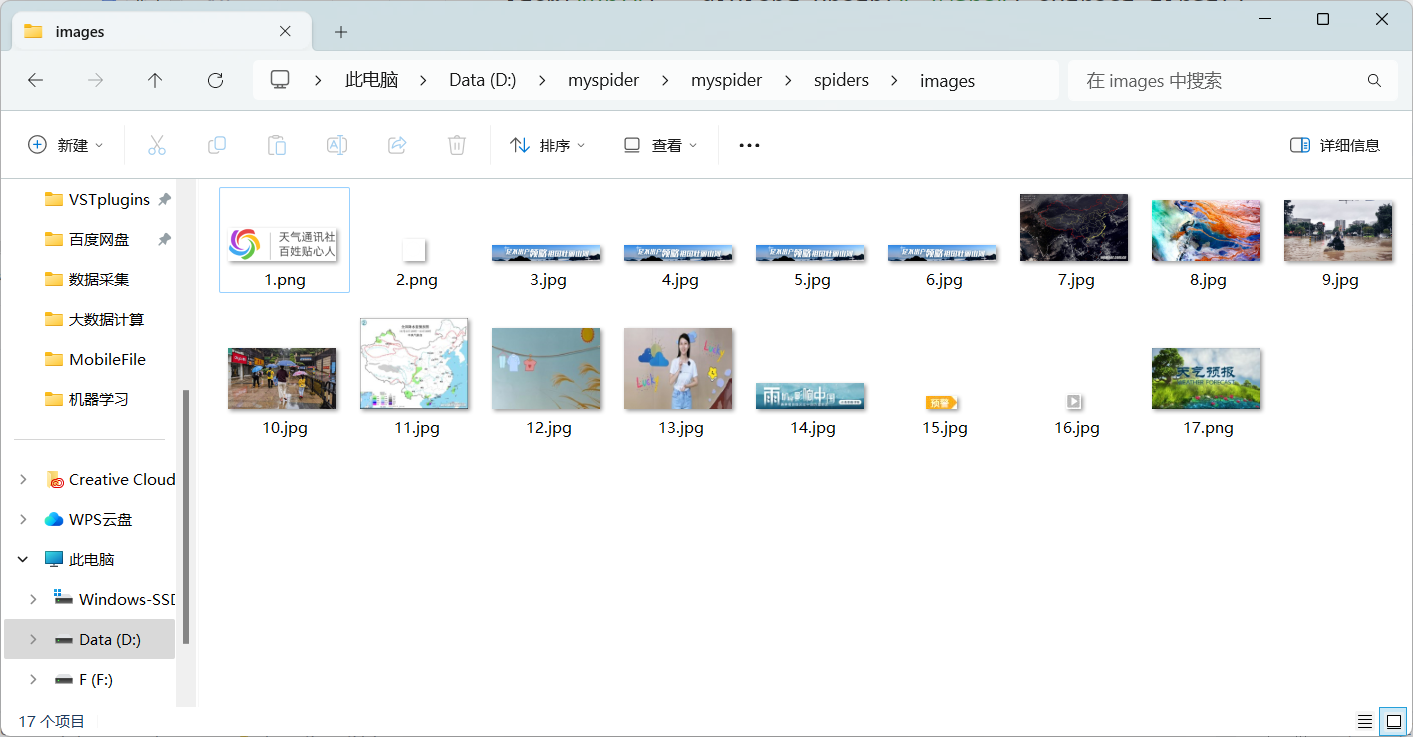Viewport: 1413px width, 737px height.
Task: Expand the Windows-SSD drive node
Action: click(33, 599)
